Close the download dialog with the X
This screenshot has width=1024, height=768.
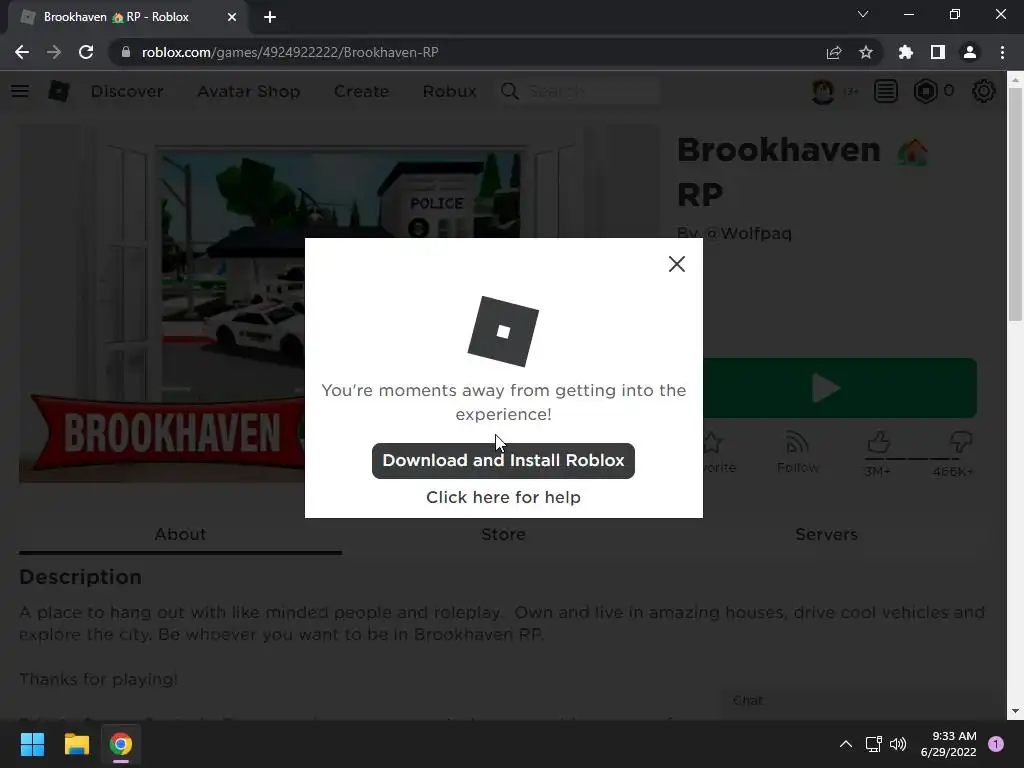(x=677, y=264)
